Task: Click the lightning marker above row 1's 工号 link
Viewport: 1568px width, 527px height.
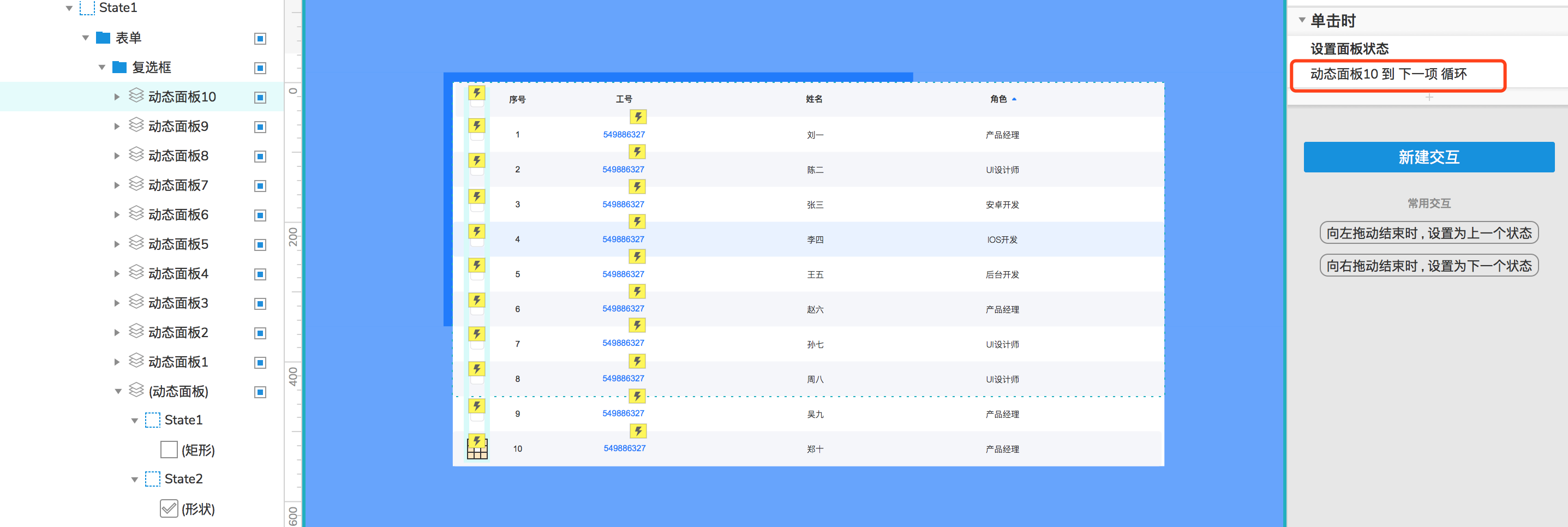Action: 637,117
